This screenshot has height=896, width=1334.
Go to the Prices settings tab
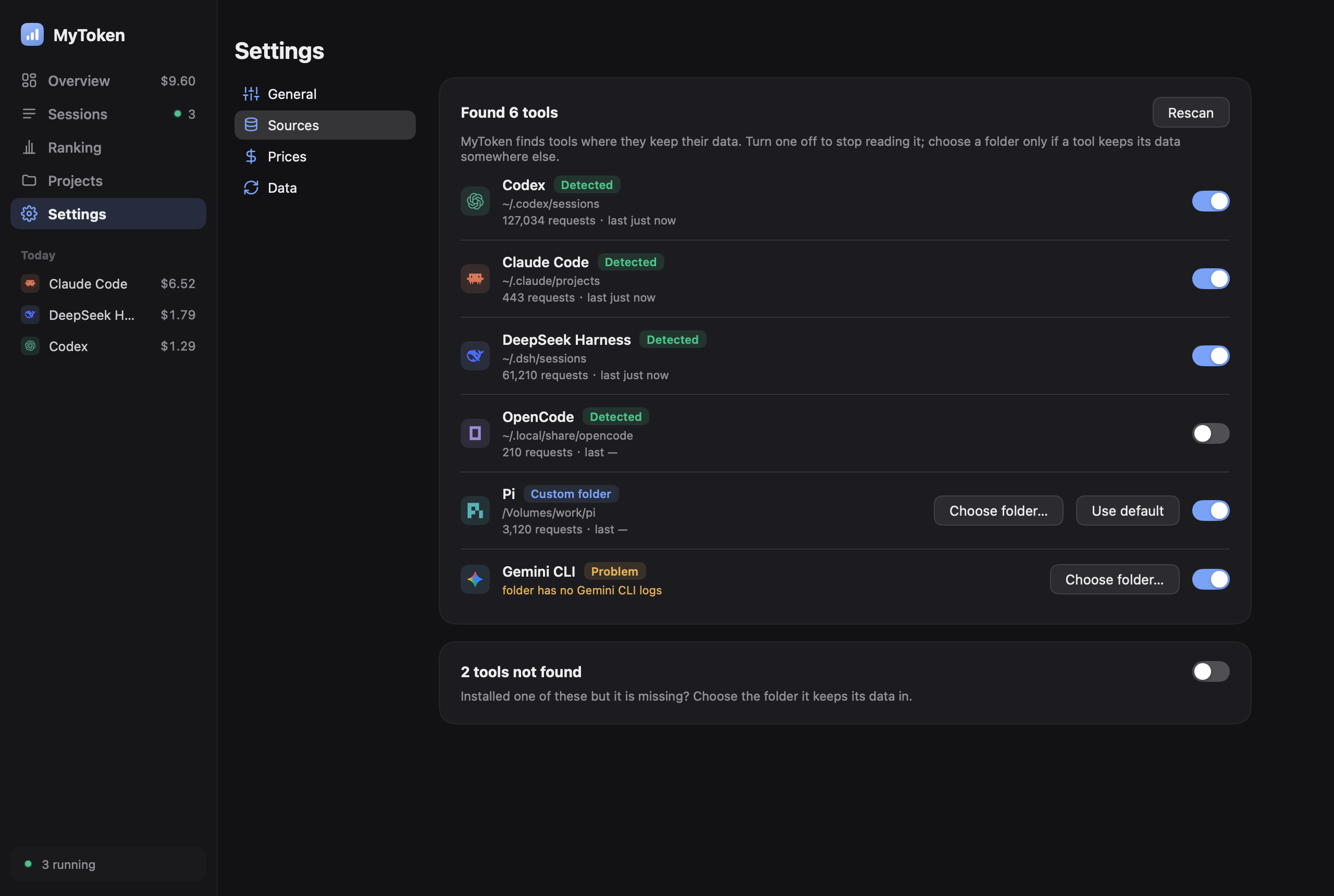tap(325, 156)
